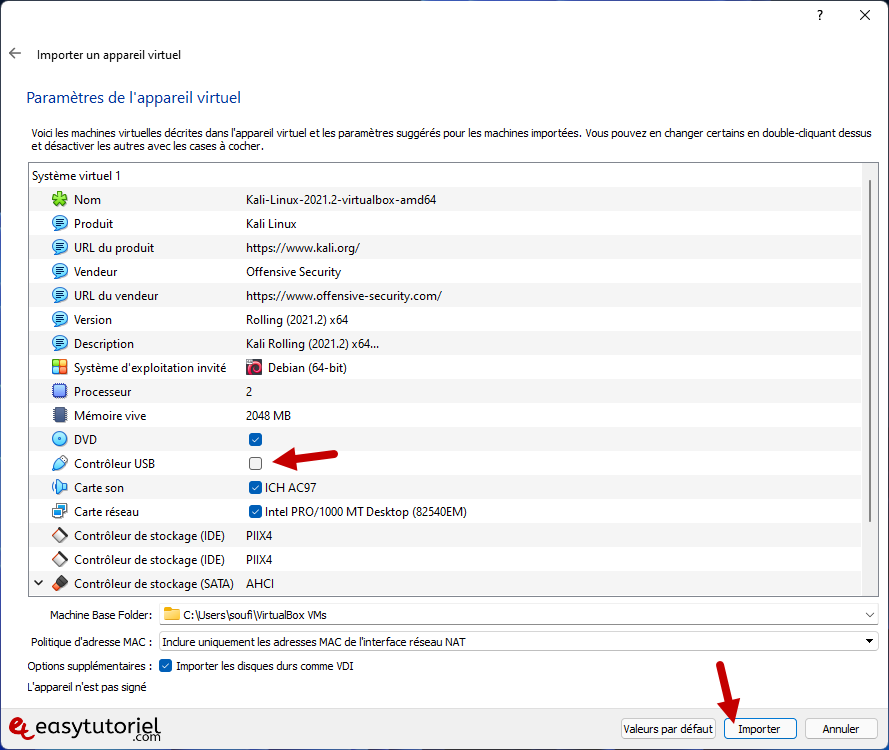Click the second IDE storage controller icon

pyautogui.click(x=60, y=560)
